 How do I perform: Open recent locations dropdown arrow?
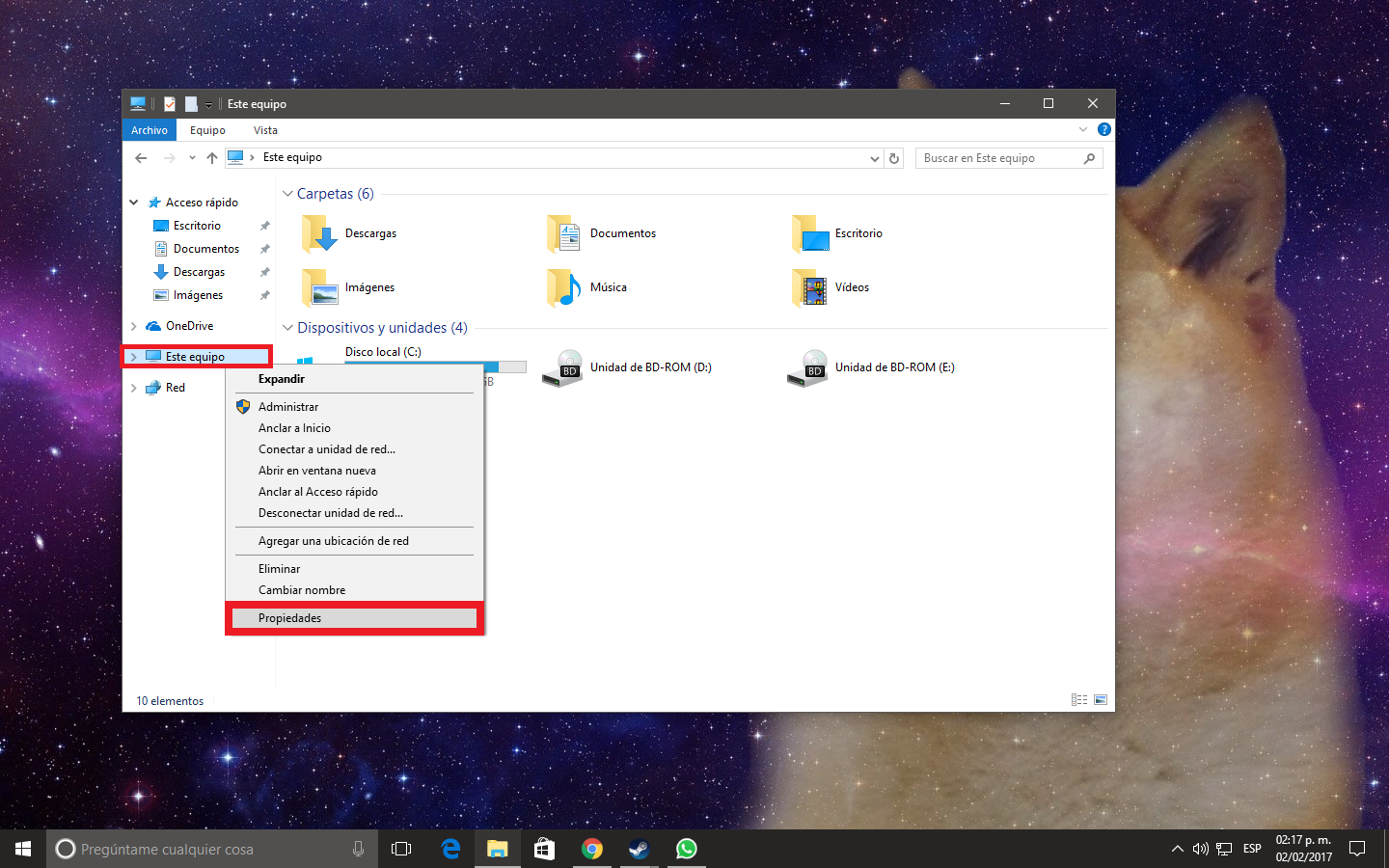click(x=192, y=158)
